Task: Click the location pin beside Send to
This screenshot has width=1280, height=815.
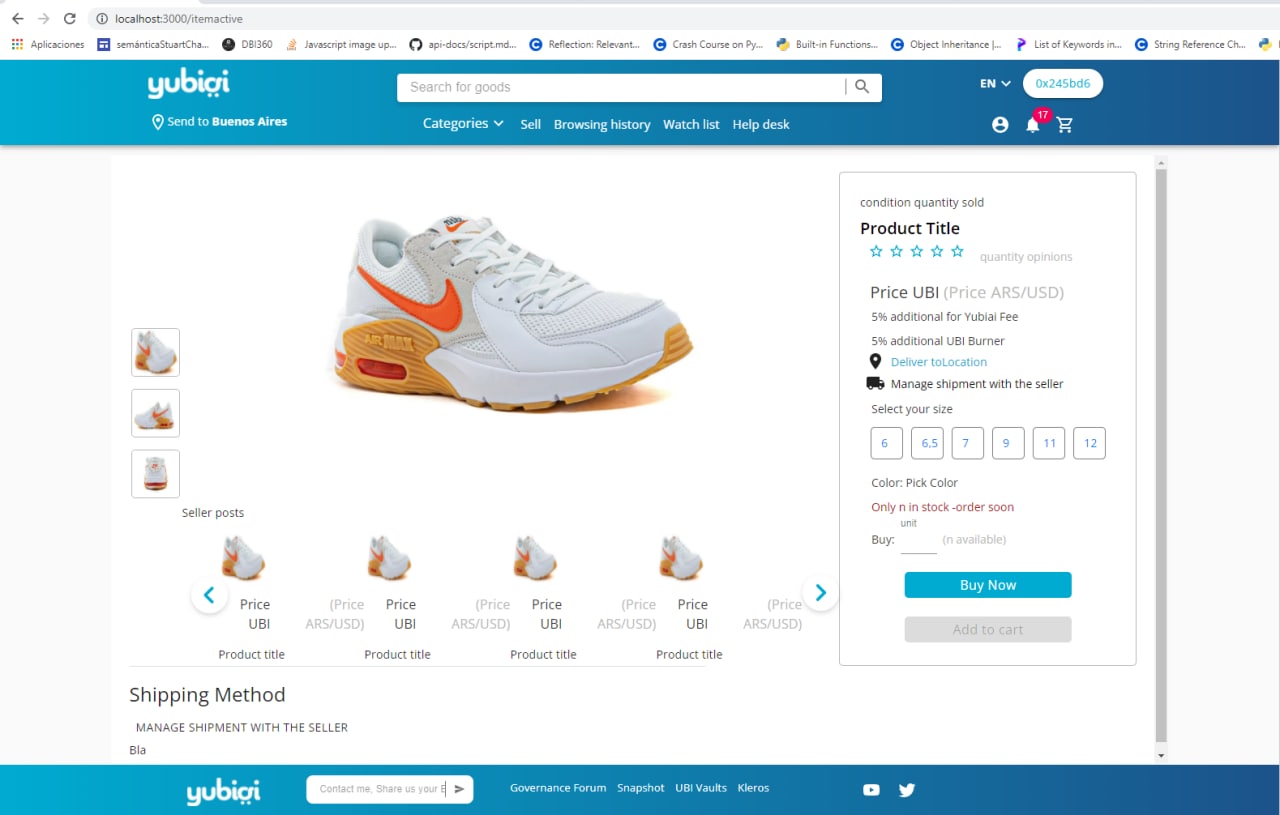Action: [x=157, y=122]
